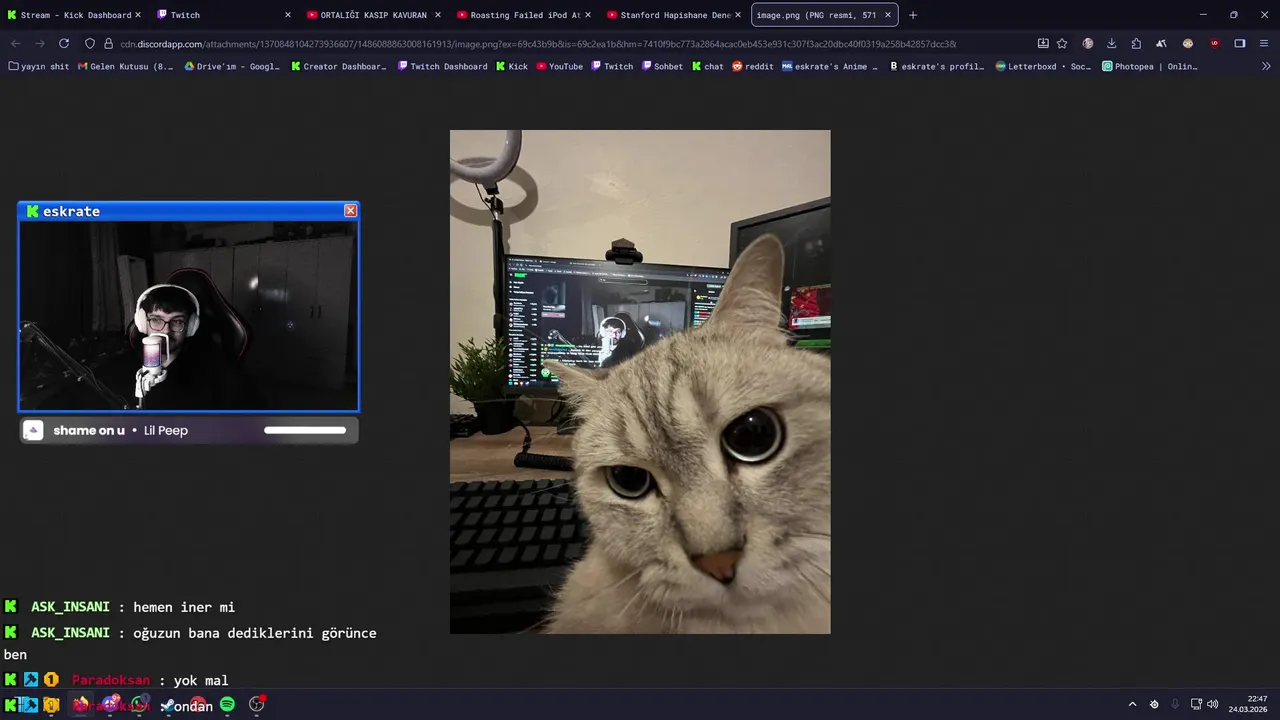Open the Firefox downloads panel

click(1111, 44)
